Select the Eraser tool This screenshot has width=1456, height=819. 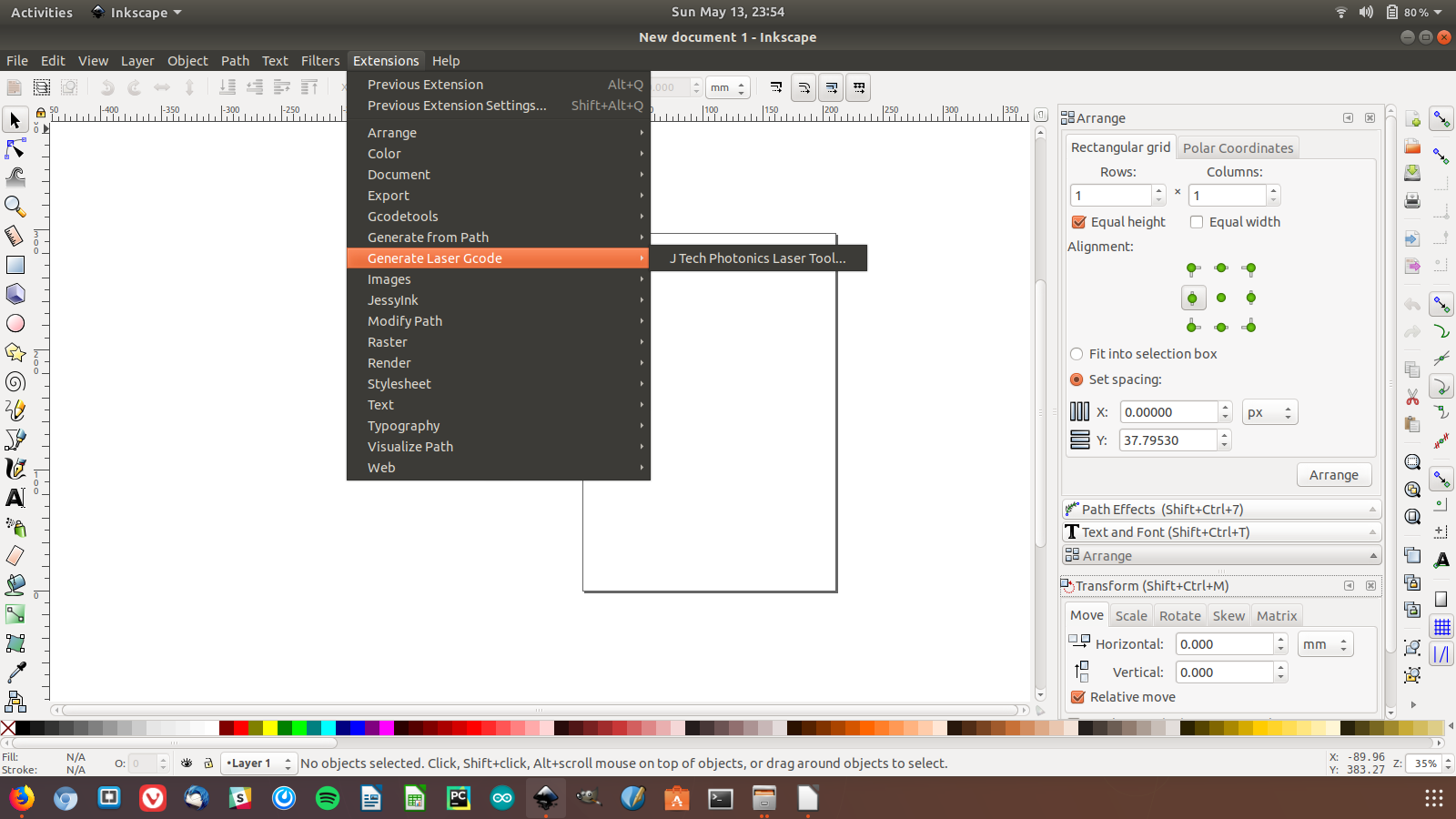(15, 556)
